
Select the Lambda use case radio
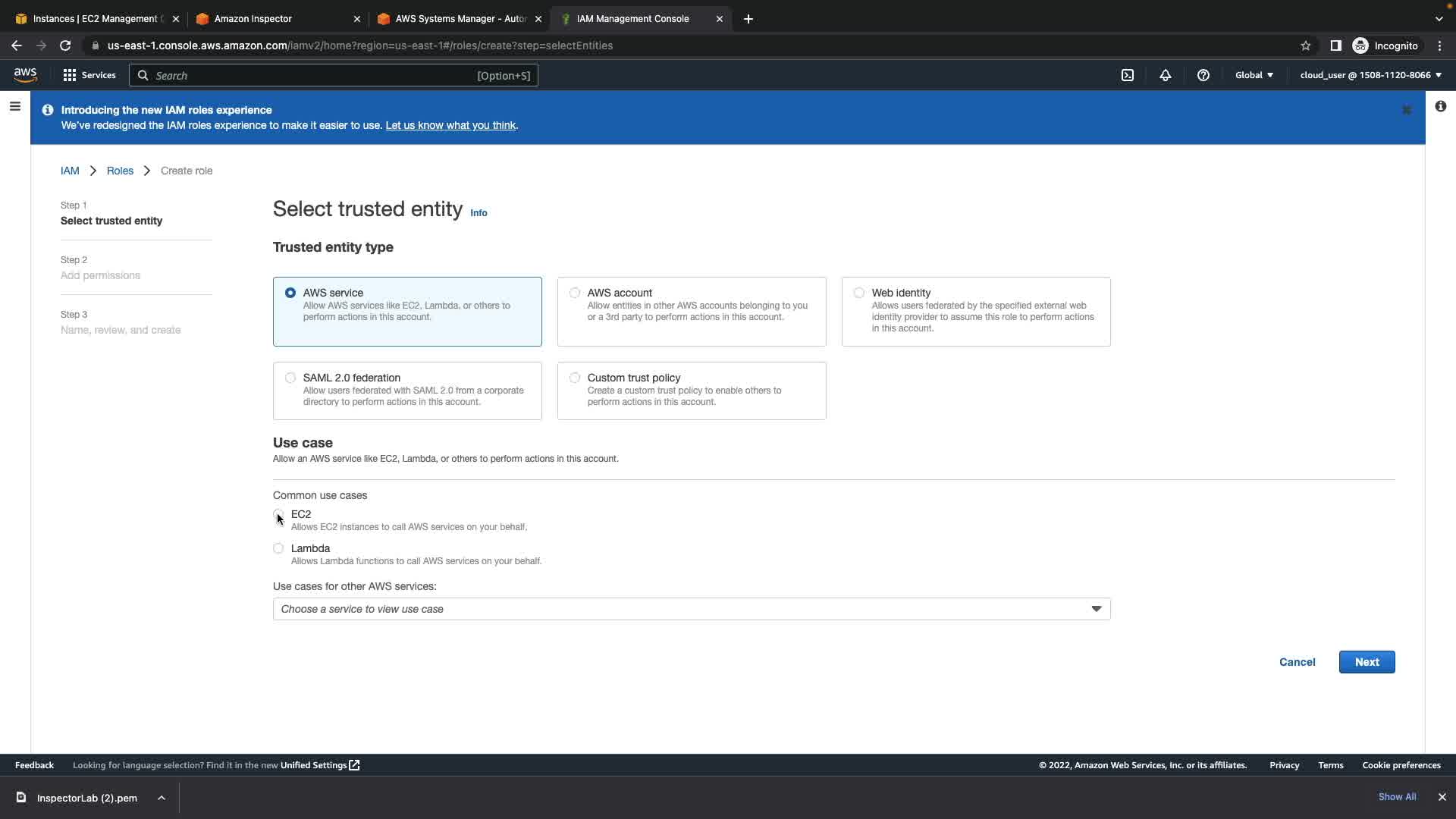click(x=278, y=548)
